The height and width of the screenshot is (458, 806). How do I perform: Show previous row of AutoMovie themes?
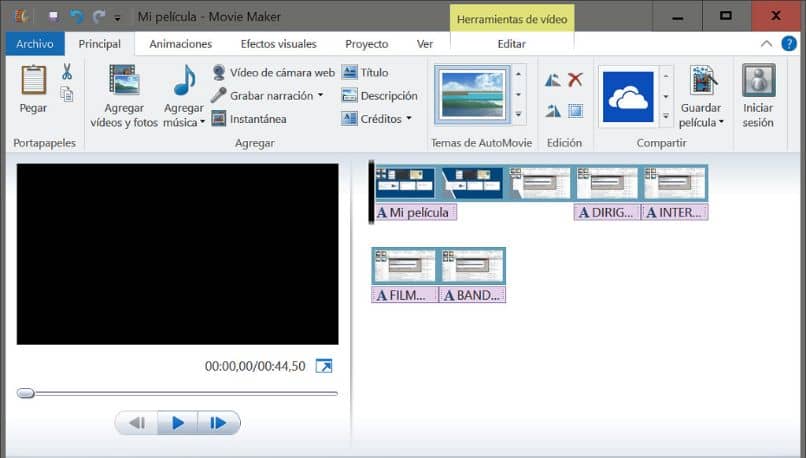518,75
